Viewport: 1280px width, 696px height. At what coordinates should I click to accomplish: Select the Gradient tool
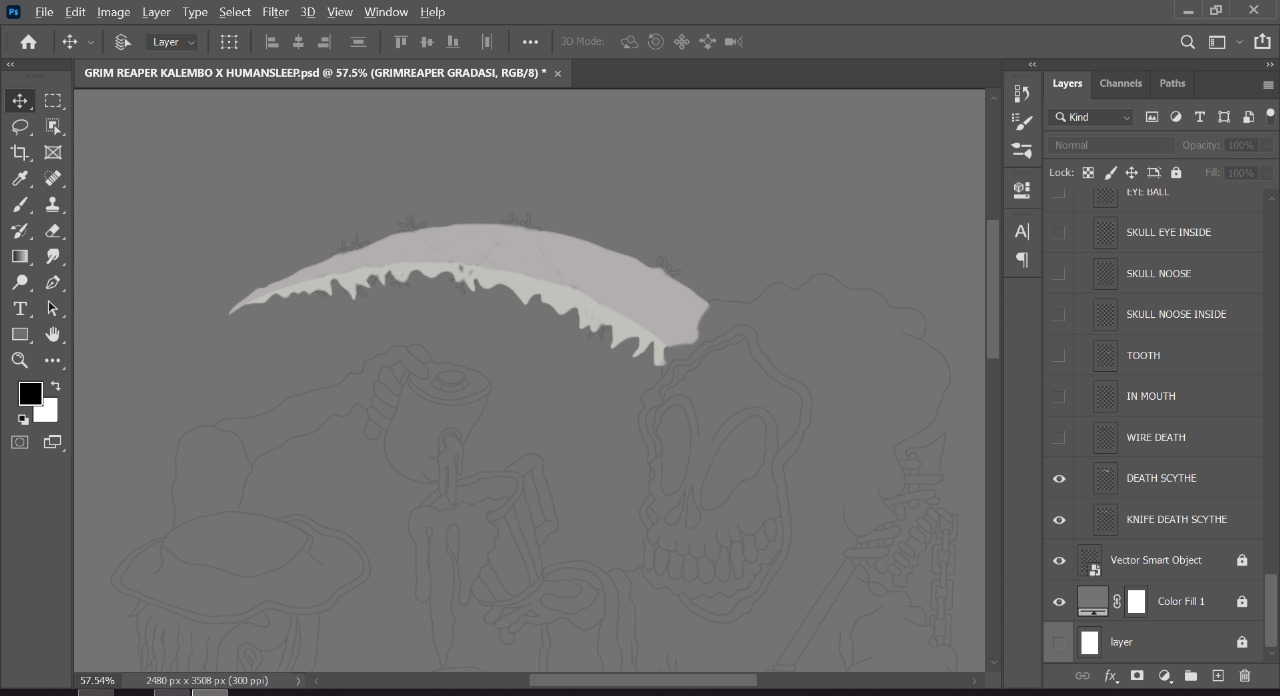point(20,256)
